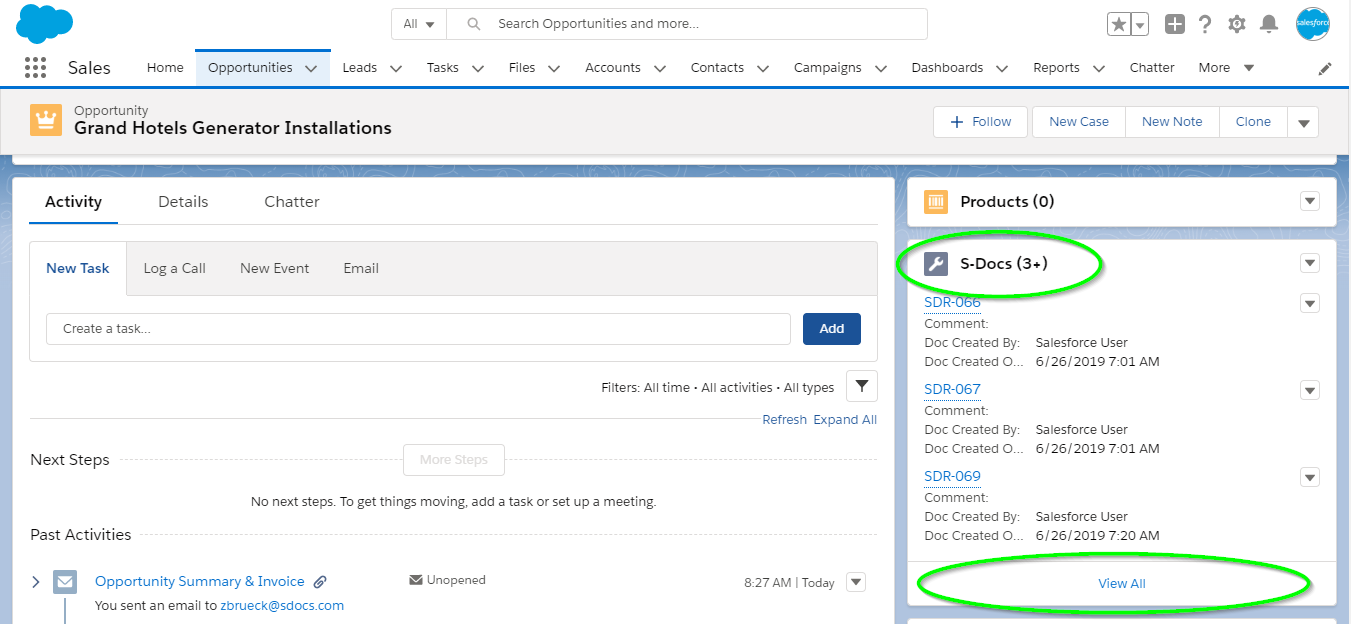Image resolution: width=1351 pixels, height=624 pixels.
Task: Open the Files tab
Action: click(522, 68)
